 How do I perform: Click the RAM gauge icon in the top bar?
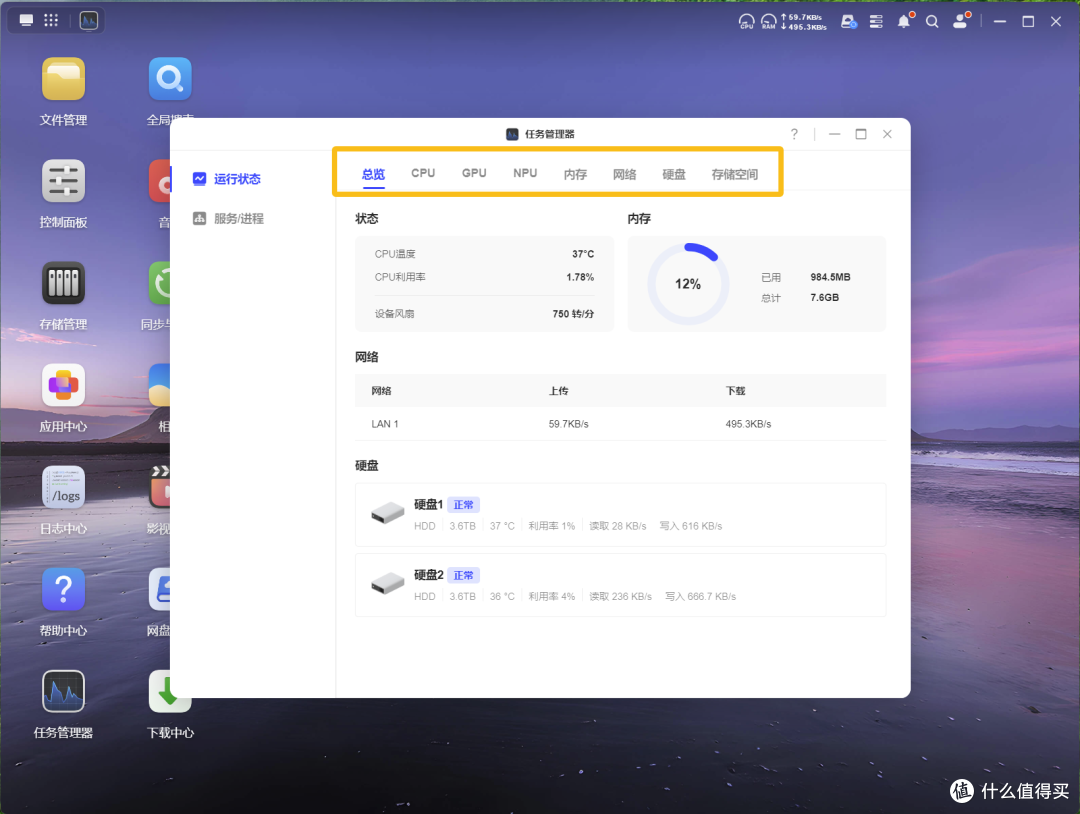click(769, 21)
